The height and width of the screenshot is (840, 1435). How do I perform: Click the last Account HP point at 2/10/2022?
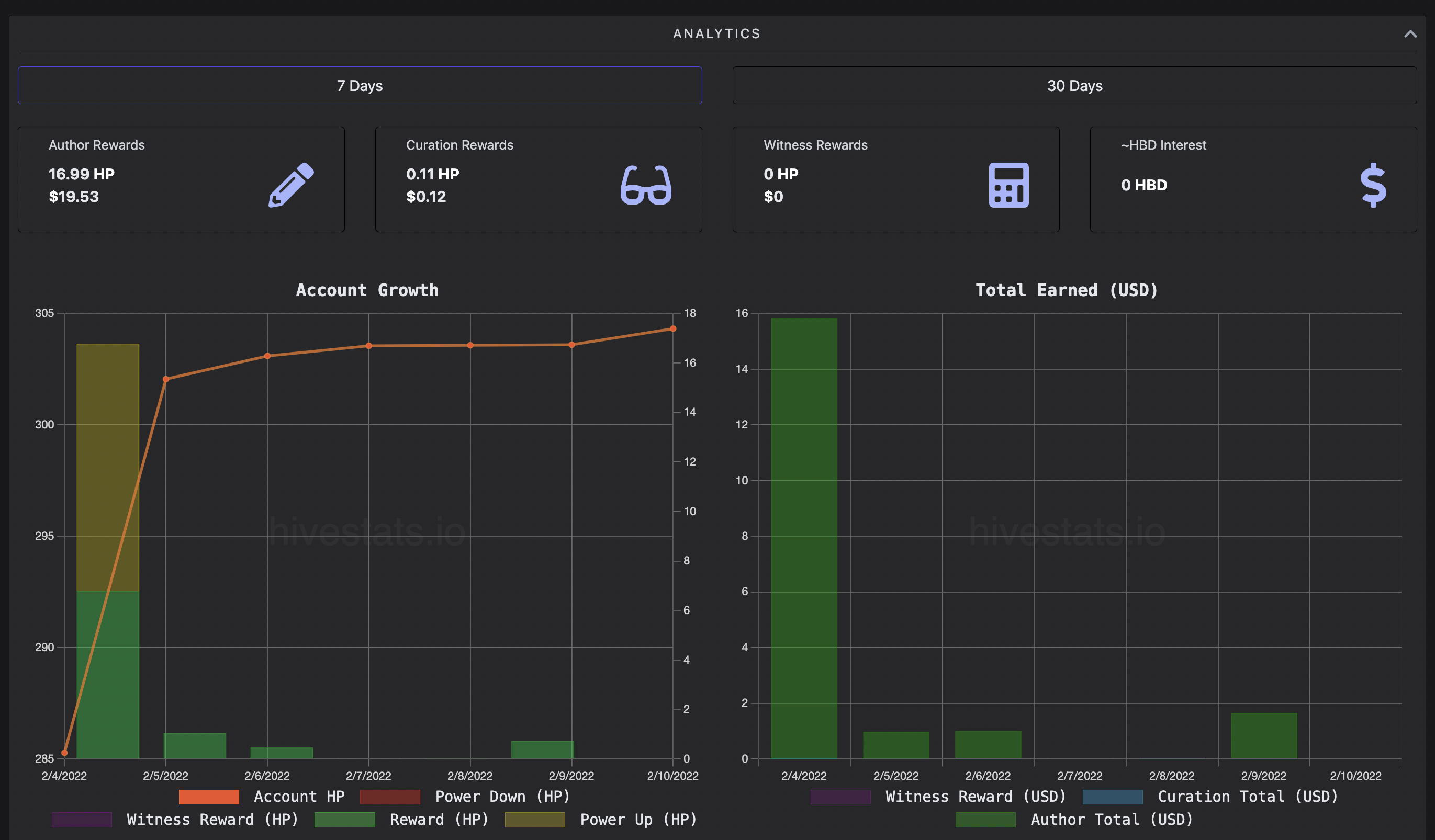[x=672, y=328]
